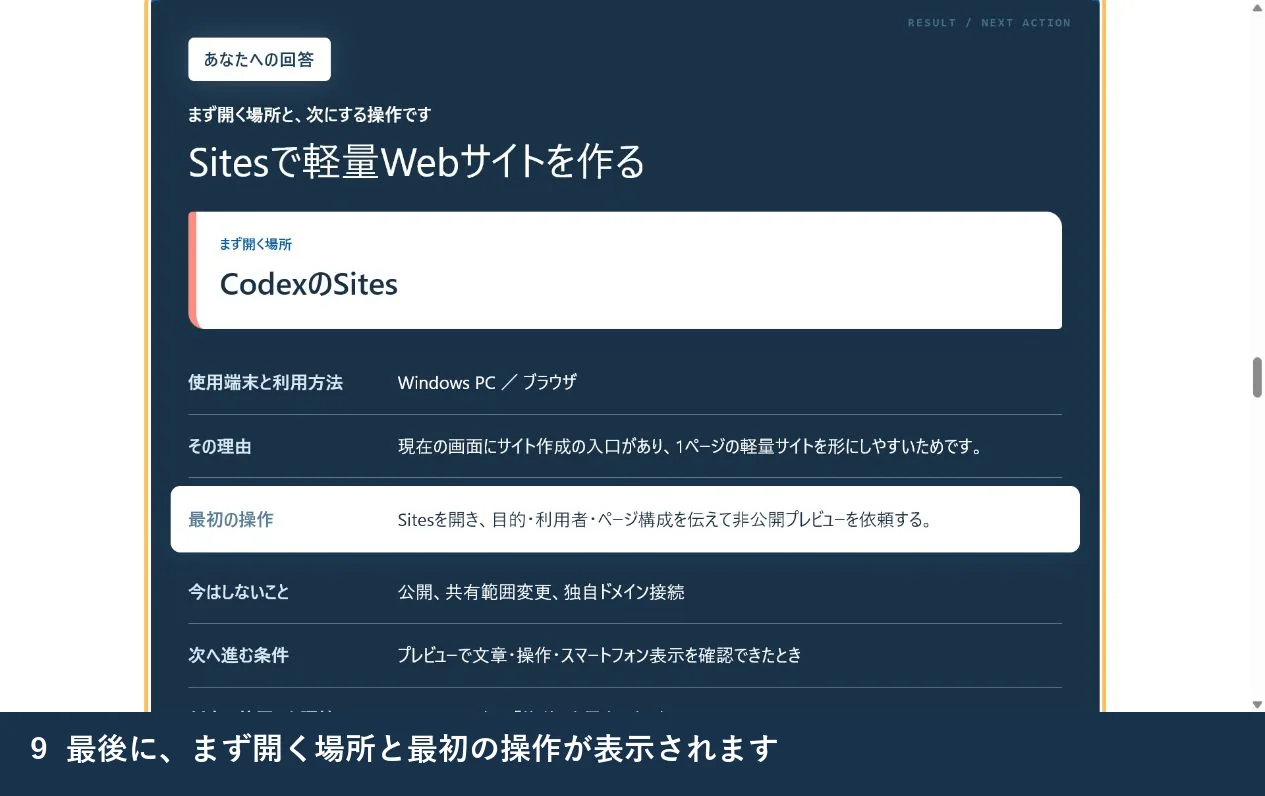This screenshot has width=1265, height=796.
Task: Click the Windows PC / ブラウザ value
Action: point(487,382)
